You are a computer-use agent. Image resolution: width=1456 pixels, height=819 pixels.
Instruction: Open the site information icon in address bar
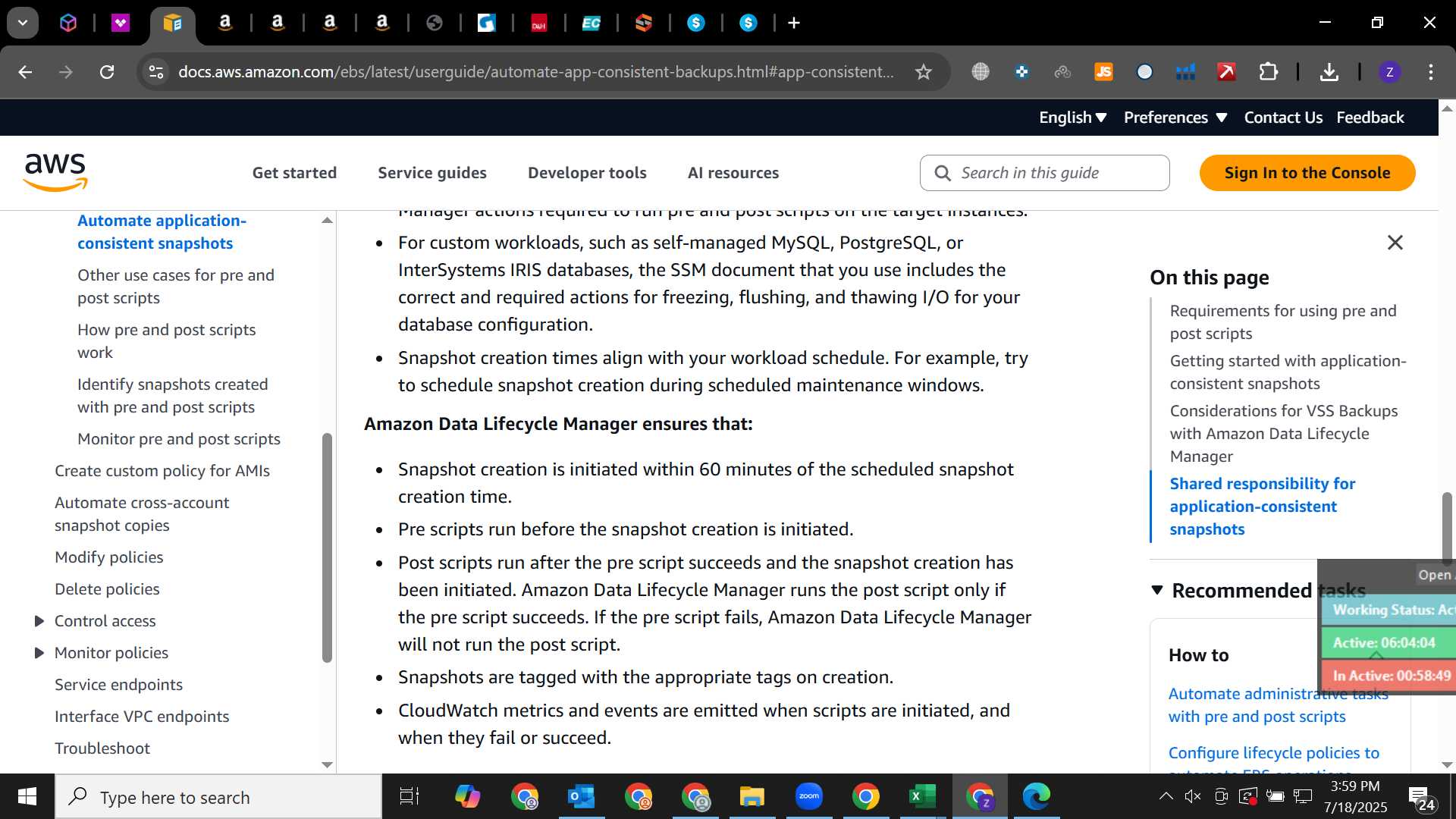pos(156,72)
